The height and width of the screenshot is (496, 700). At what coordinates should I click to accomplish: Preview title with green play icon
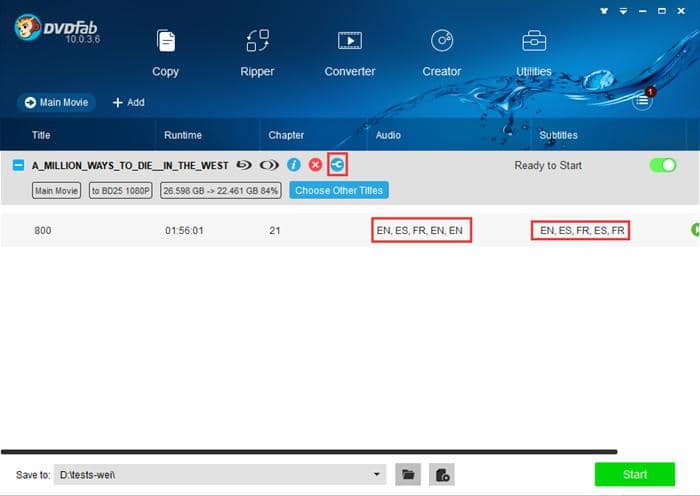tap(695, 229)
